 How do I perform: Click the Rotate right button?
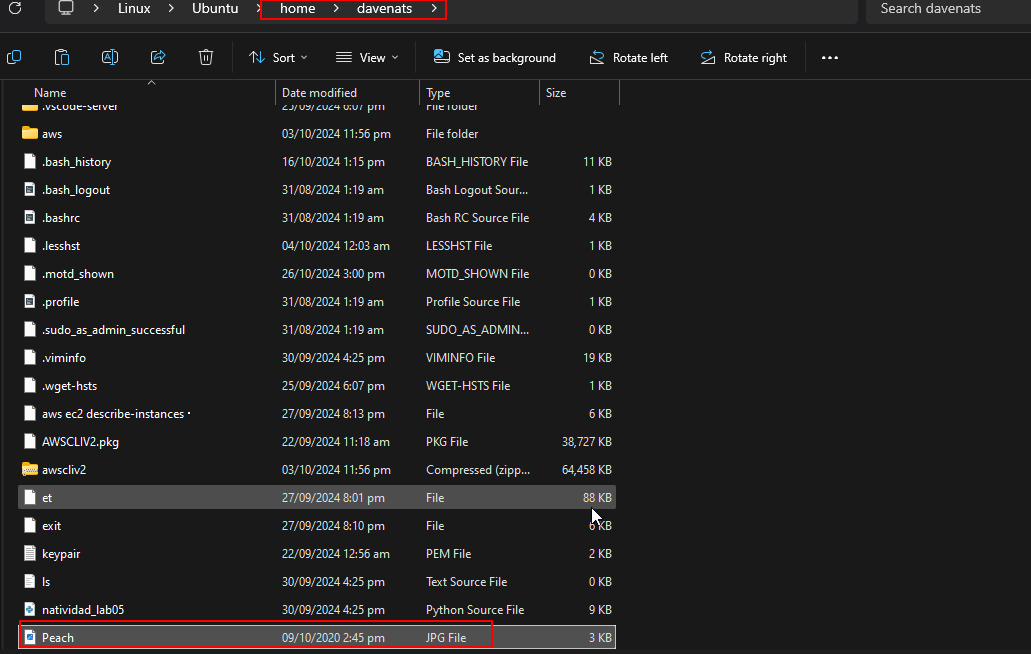[744, 58]
